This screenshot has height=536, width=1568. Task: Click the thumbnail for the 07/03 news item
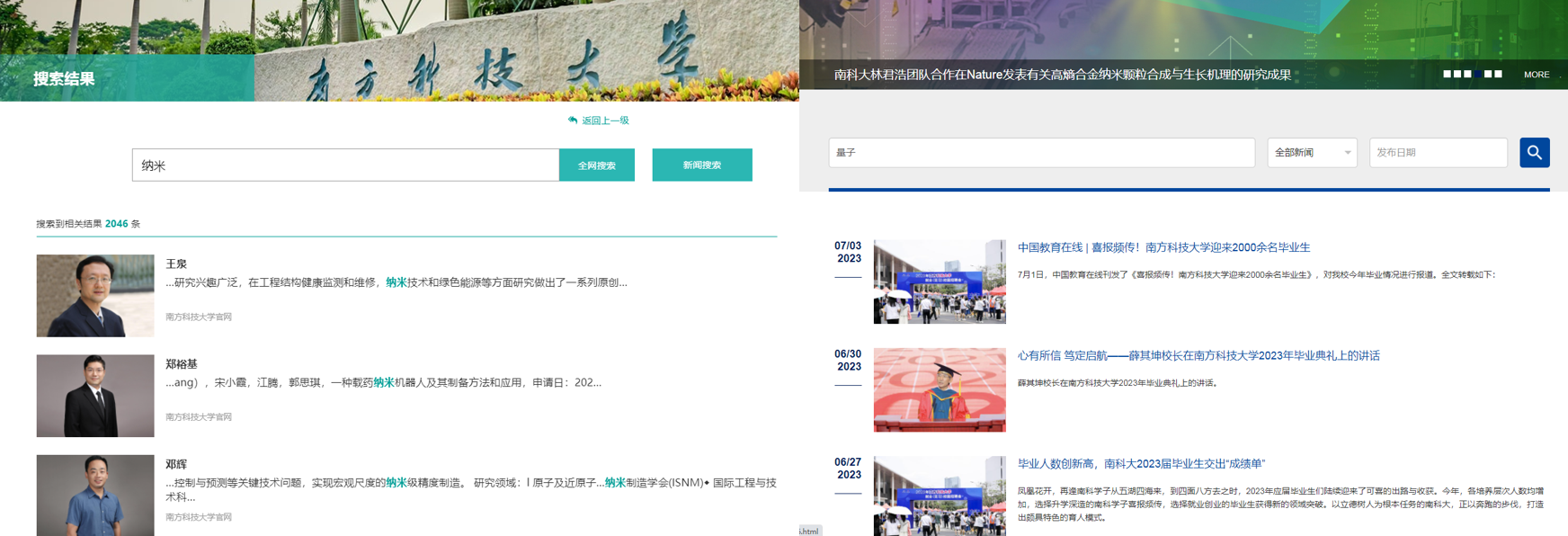[940, 281]
